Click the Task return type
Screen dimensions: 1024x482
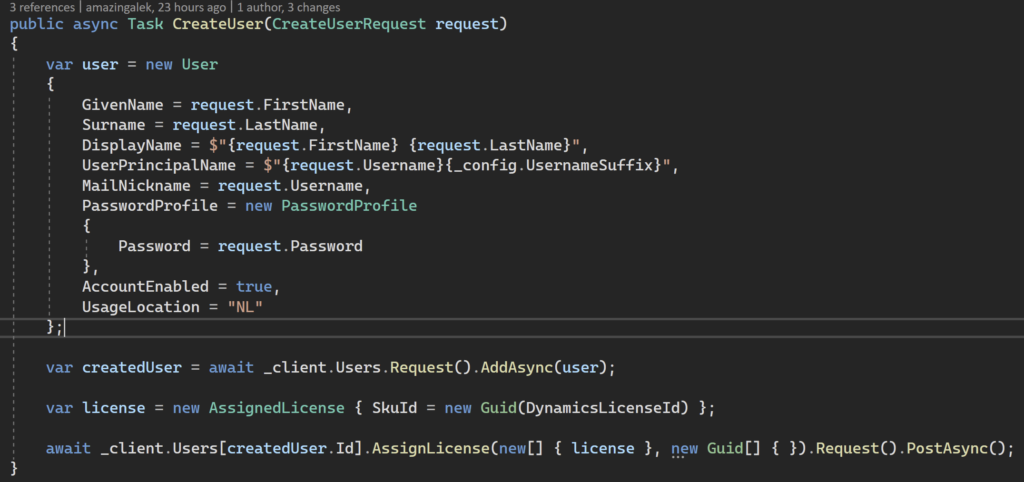click(145, 25)
